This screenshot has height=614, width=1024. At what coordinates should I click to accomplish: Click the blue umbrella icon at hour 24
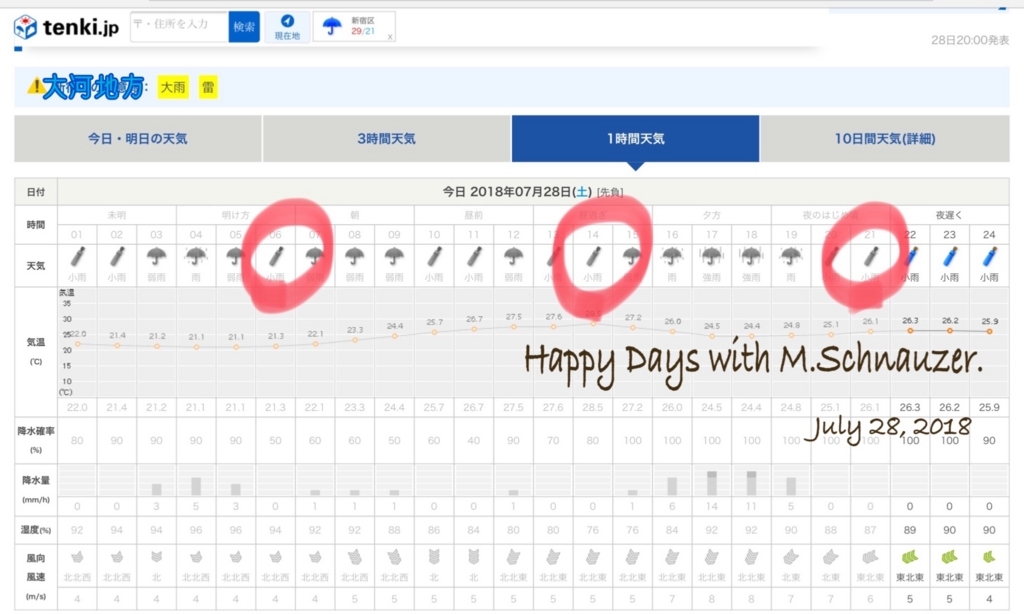989,257
